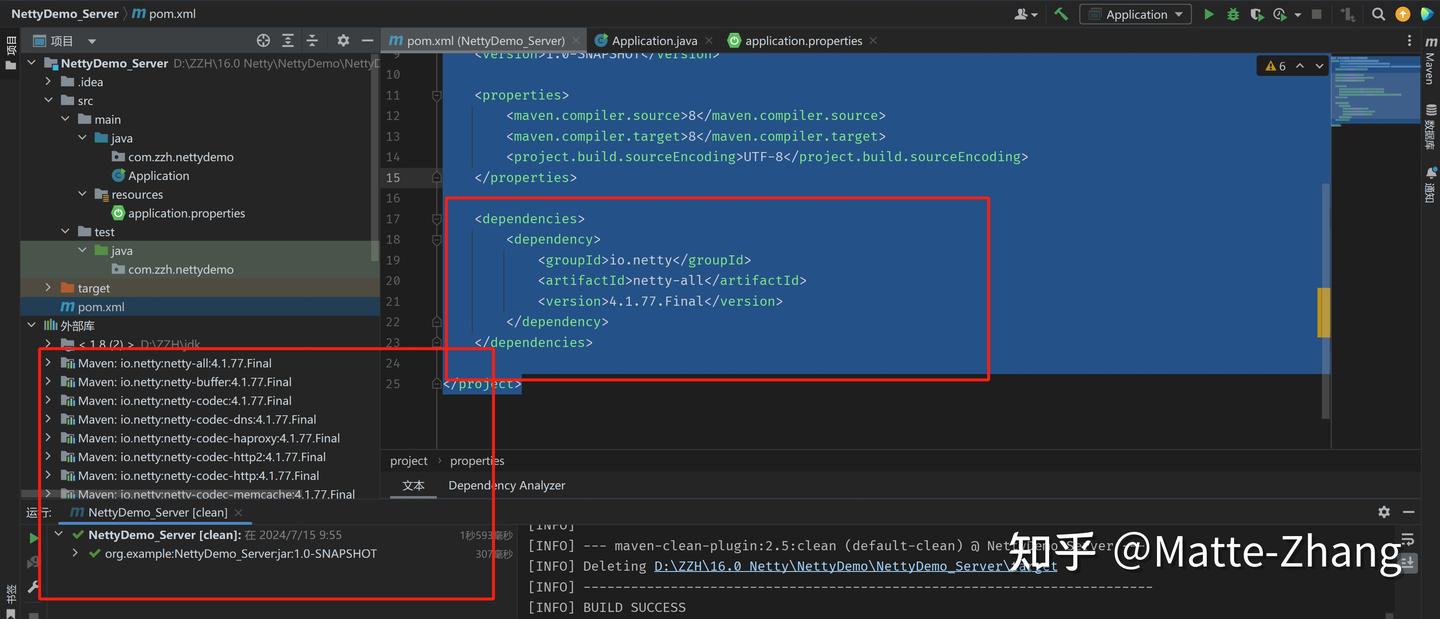
Task: Collapse all in project panel toolbar
Action: click(x=312, y=41)
